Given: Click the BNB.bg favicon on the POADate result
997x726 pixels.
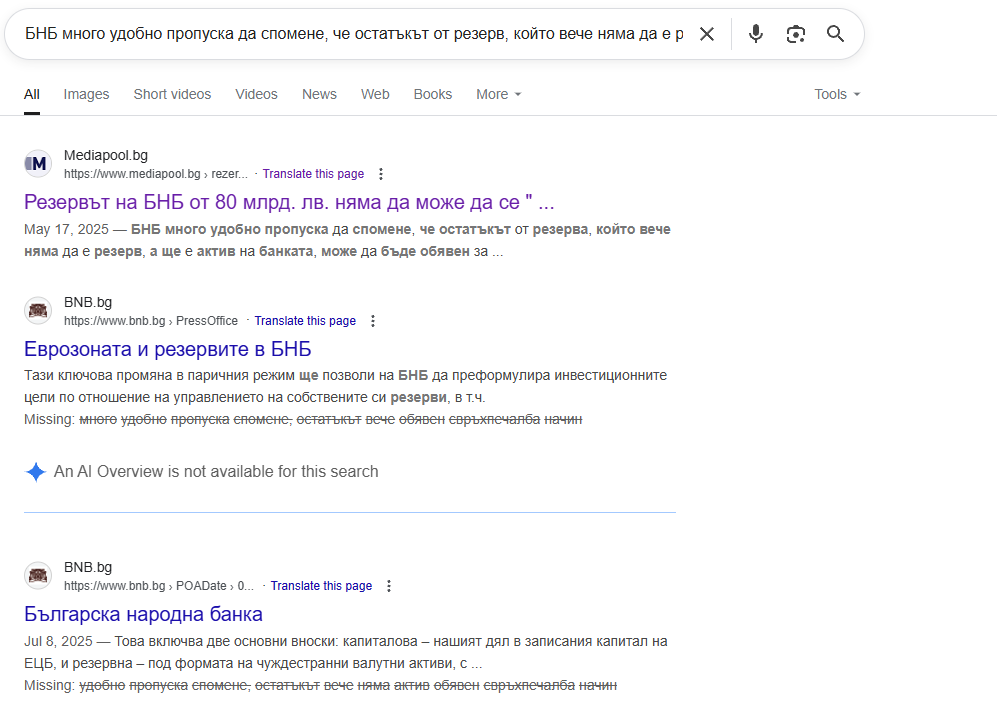Looking at the screenshot, I should [38, 576].
